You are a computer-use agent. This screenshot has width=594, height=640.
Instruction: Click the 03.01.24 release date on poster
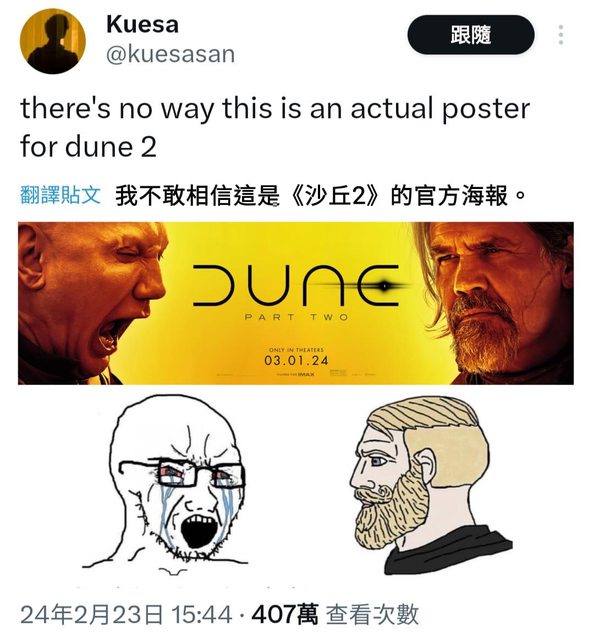pyautogui.click(x=296, y=360)
